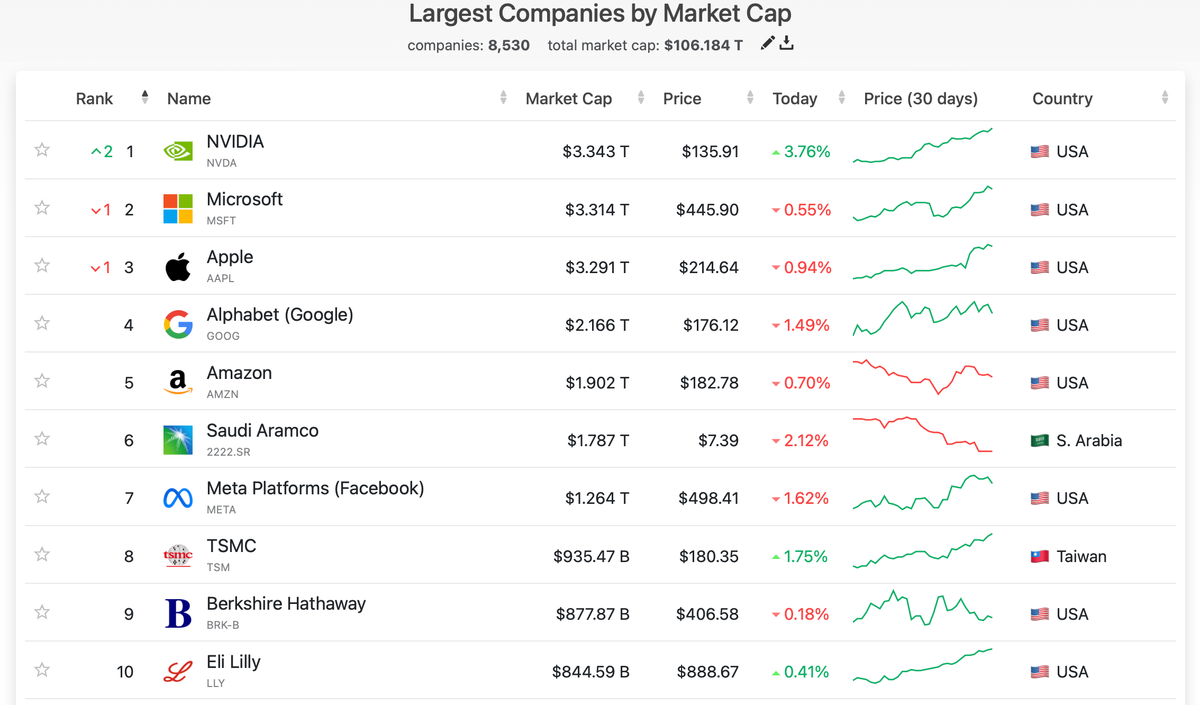
Task: Favorite NVIDIA using its star icon
Action: (x=41, y=150)
